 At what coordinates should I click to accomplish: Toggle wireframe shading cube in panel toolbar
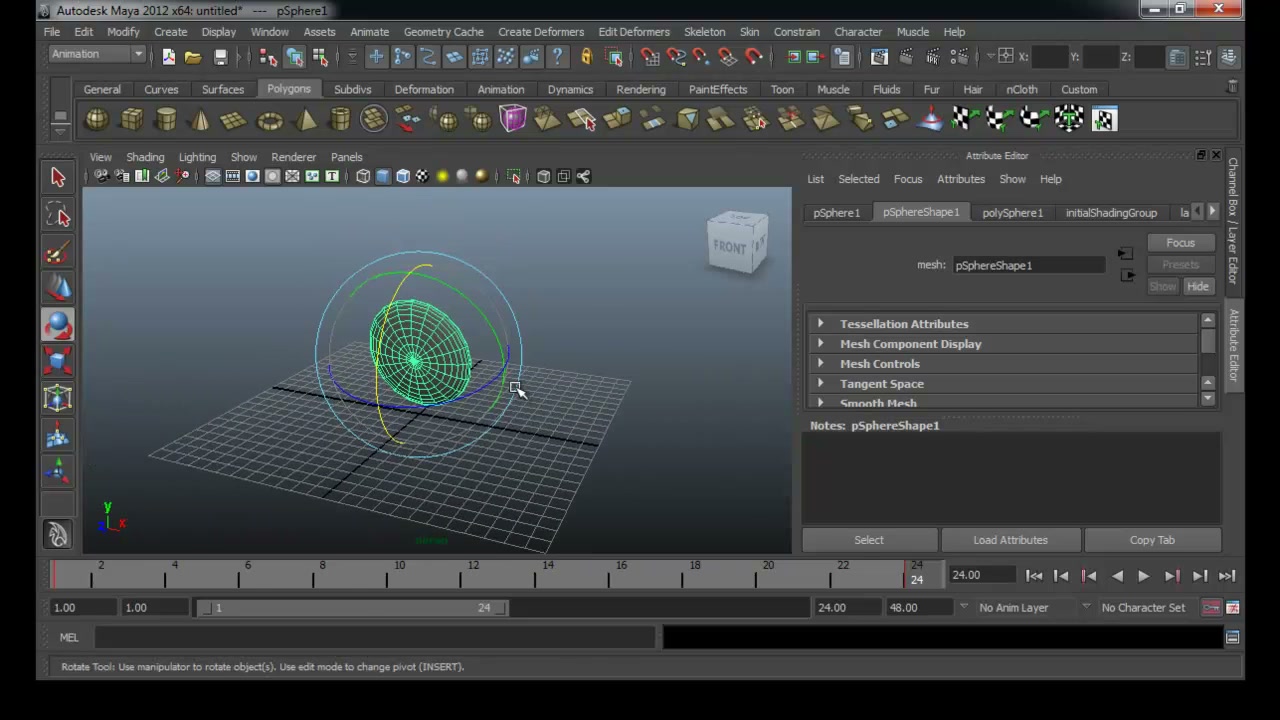(363, 177)
